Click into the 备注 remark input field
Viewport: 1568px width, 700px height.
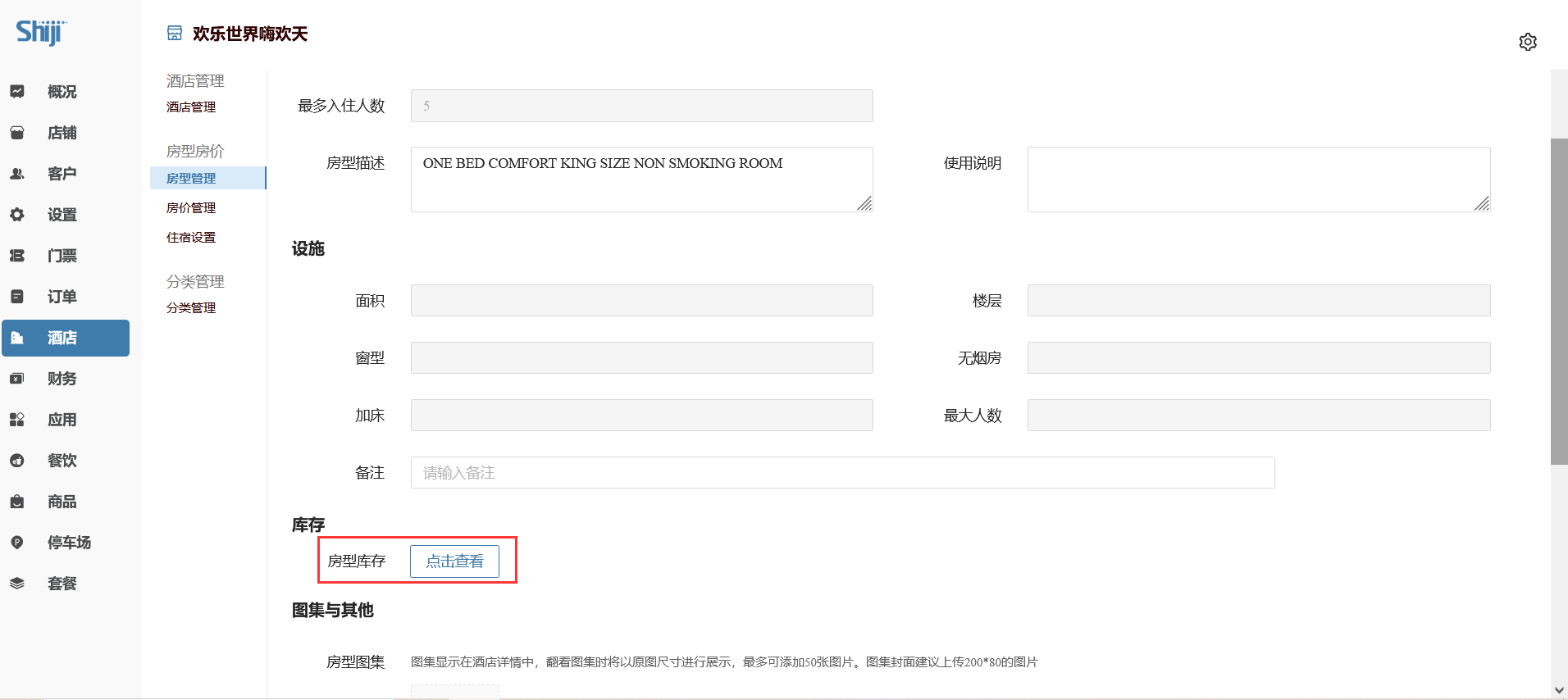[842, 473]
